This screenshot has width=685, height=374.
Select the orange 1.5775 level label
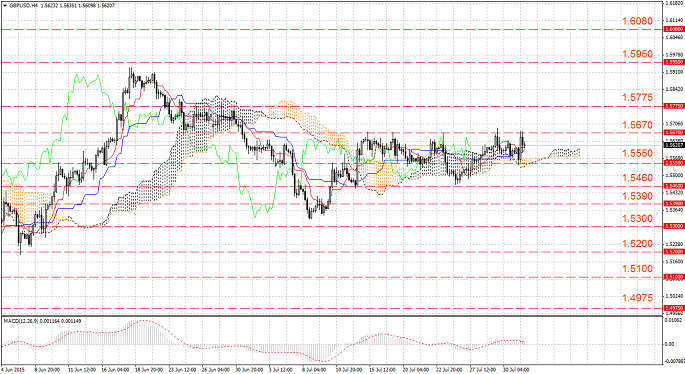(x=637, y=97)
